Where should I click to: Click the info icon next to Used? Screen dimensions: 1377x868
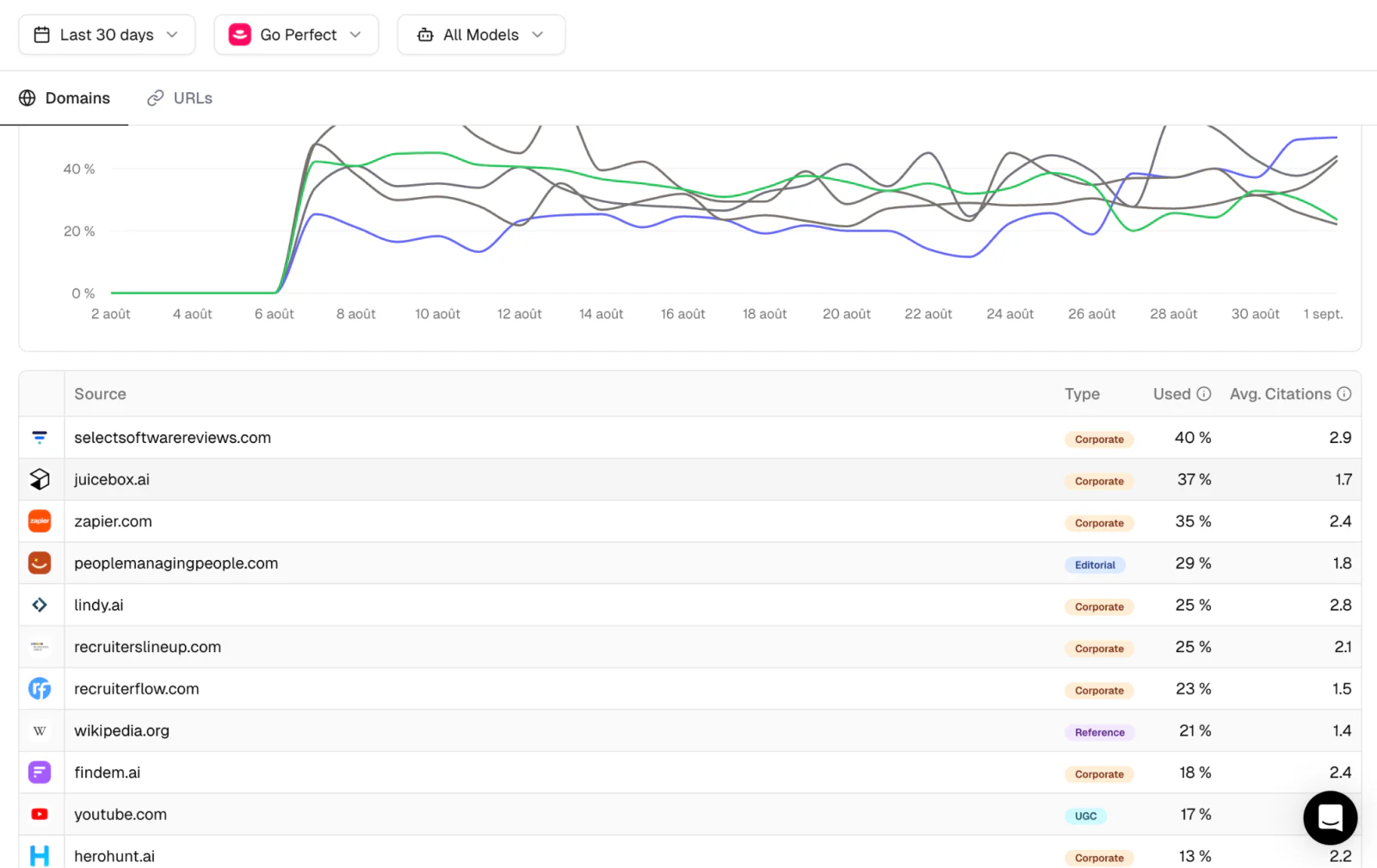(x=1204, y=394)
